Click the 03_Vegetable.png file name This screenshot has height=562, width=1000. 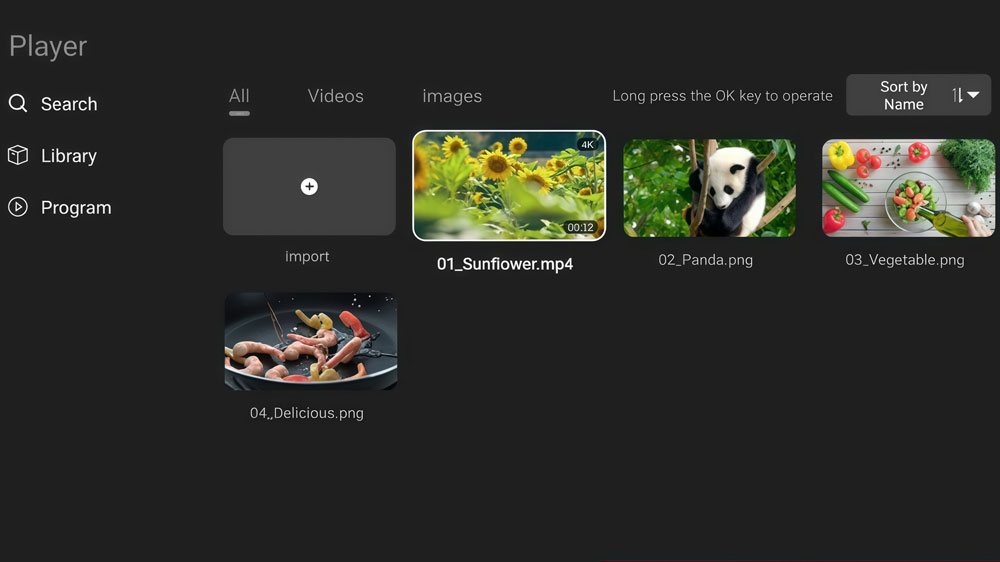[x=905, y=260]
